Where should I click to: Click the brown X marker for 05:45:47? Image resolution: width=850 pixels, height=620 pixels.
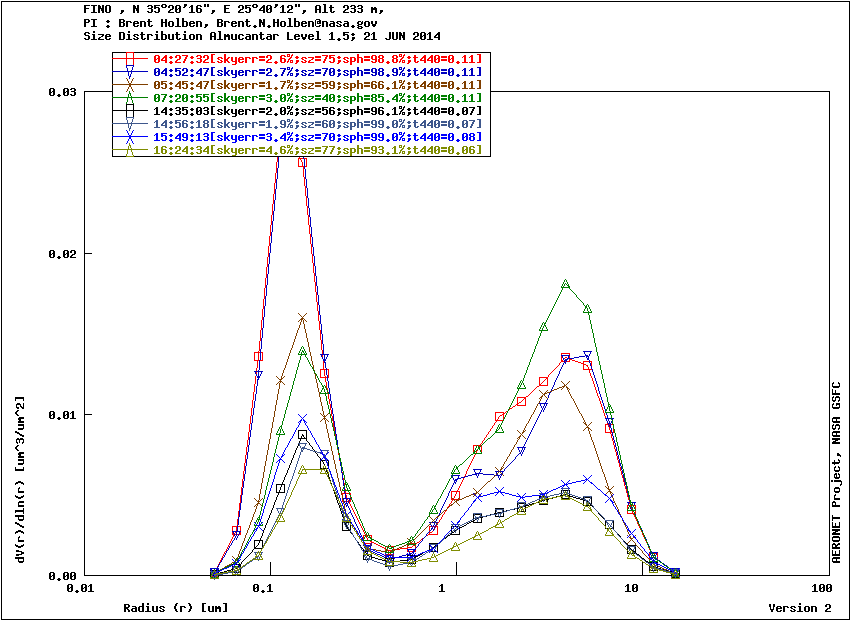coord(129,86)
